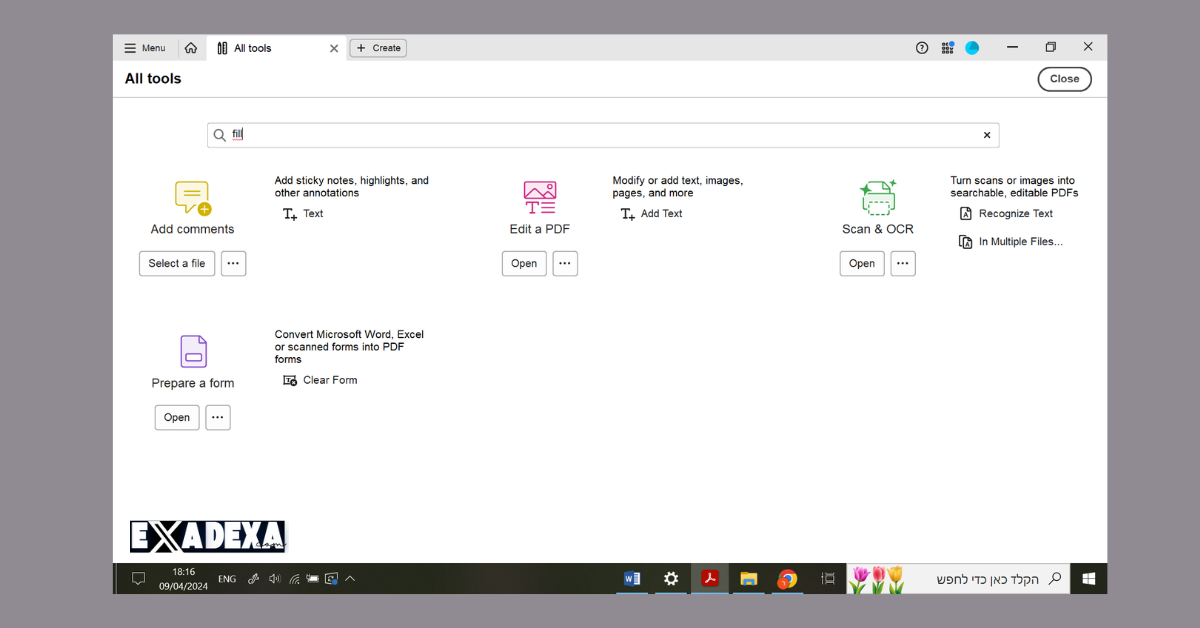
Task: Clear the search field with the X
Action: point(986,134)
